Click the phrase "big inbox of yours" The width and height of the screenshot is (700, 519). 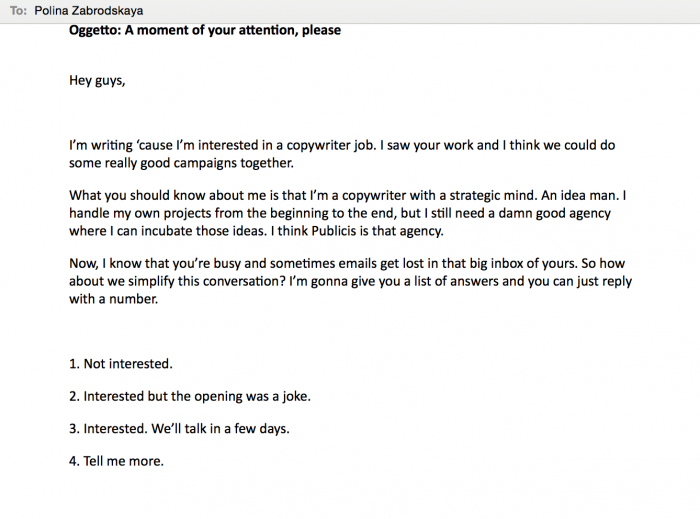[506, 263]
